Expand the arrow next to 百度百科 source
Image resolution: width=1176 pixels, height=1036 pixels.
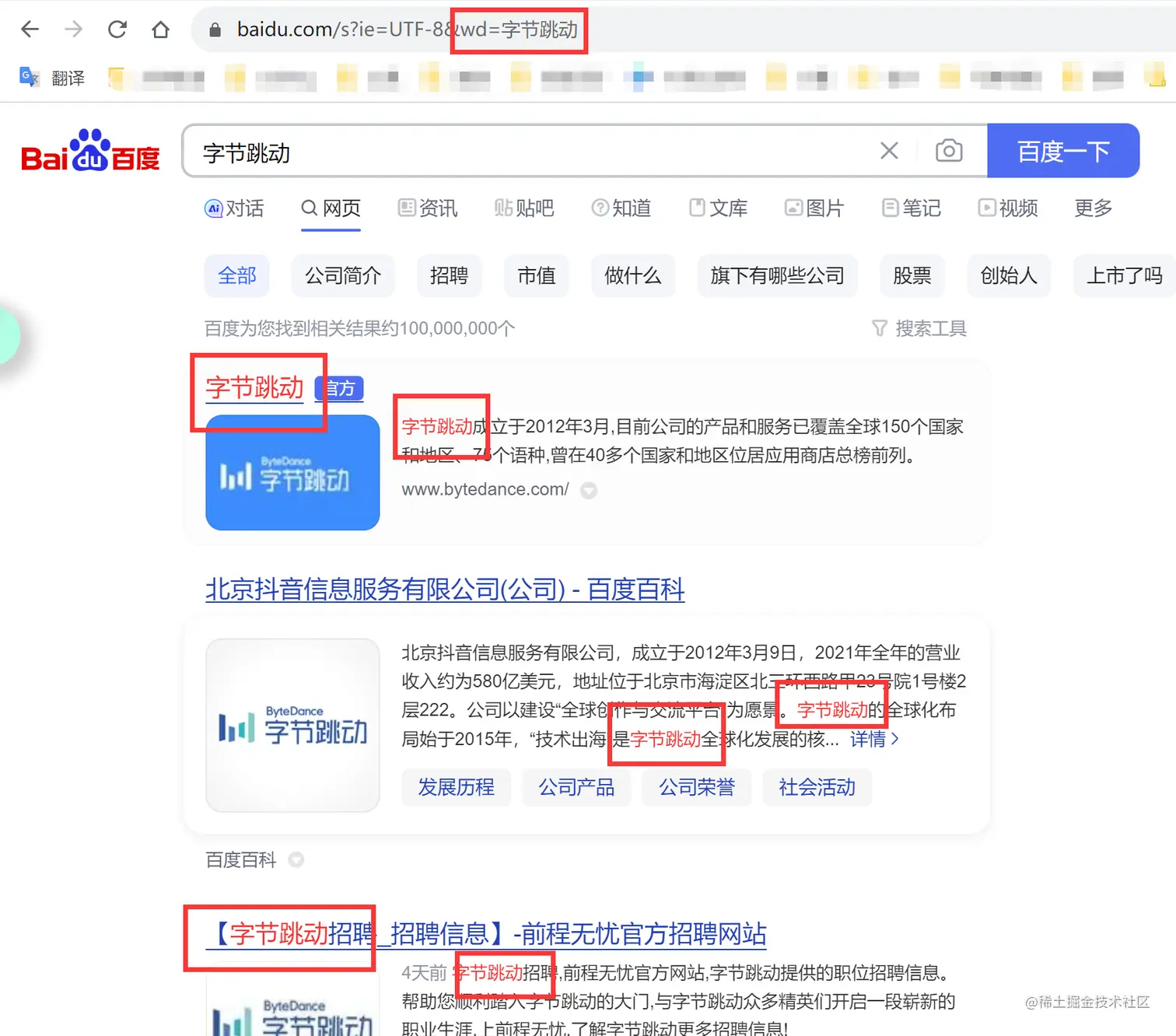(296, 859)
